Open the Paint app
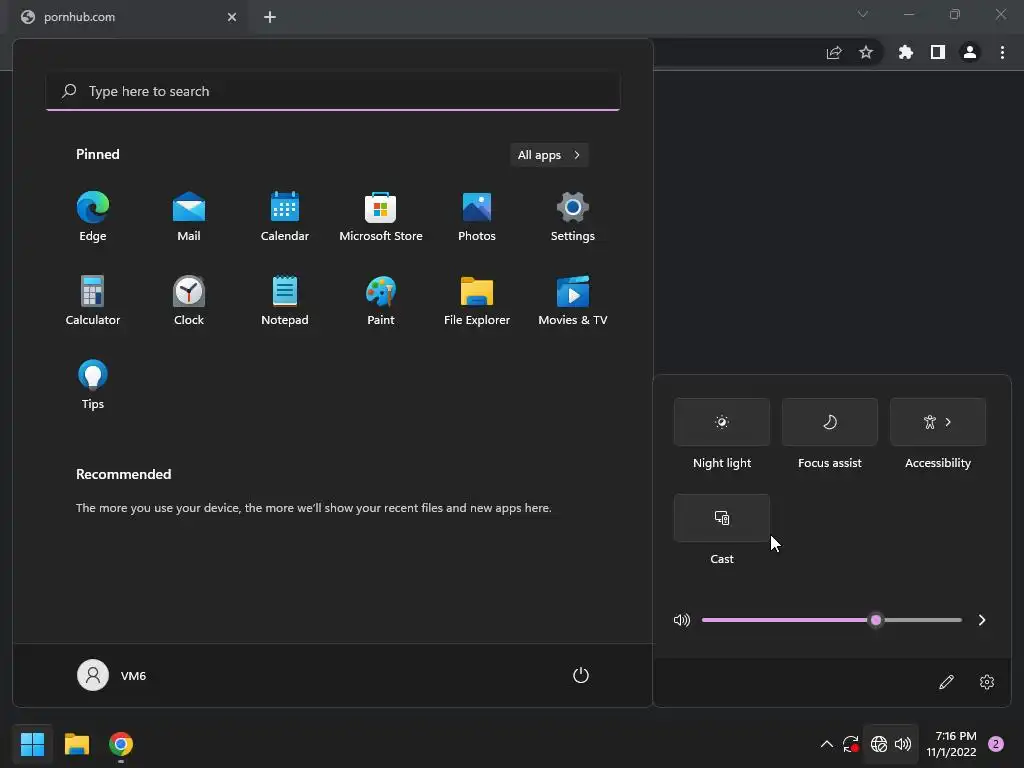The width and height of the screenshot is (1024, 768). pos(381,300)
